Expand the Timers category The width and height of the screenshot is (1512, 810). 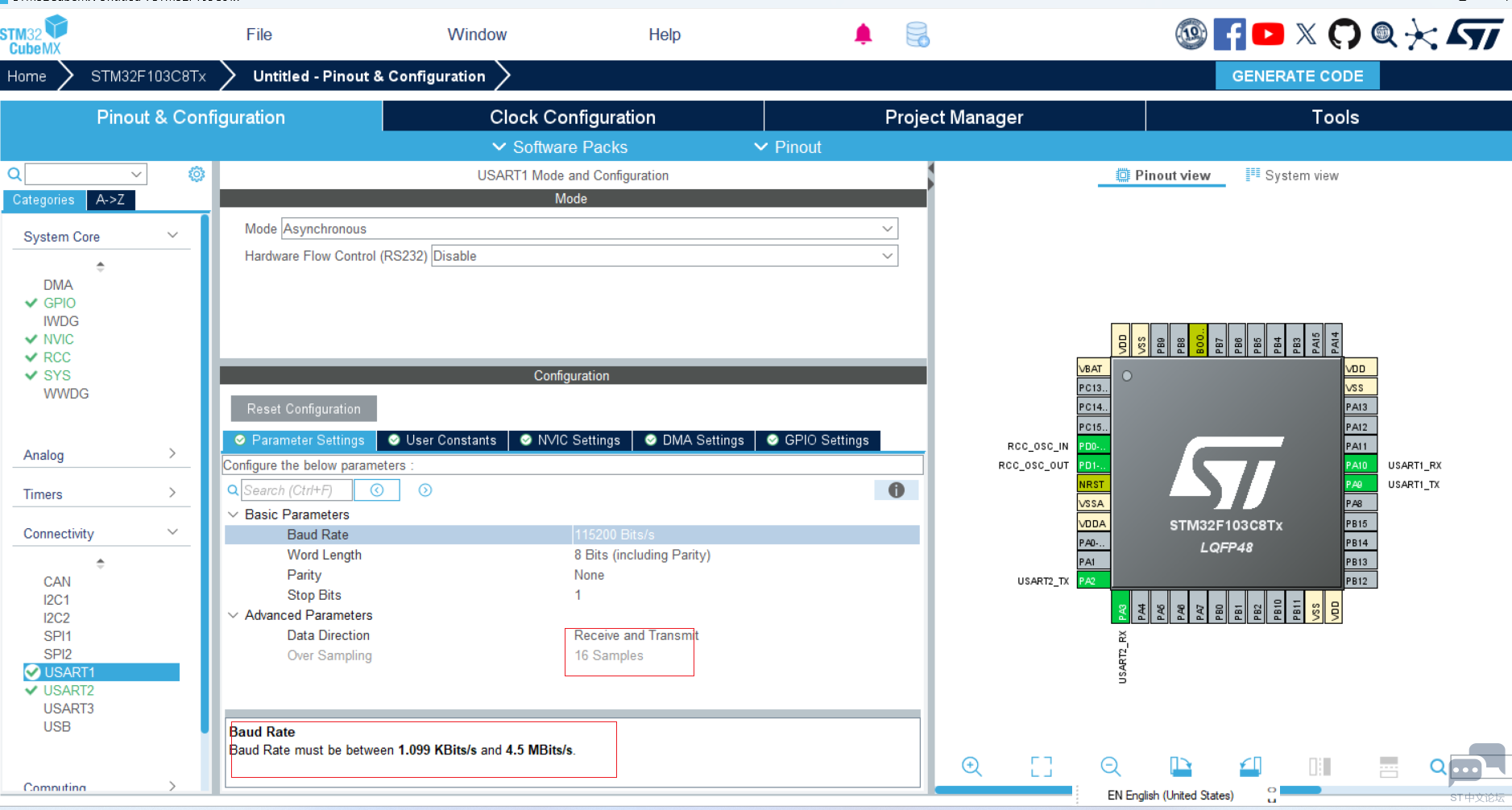(x=172, y=494)
